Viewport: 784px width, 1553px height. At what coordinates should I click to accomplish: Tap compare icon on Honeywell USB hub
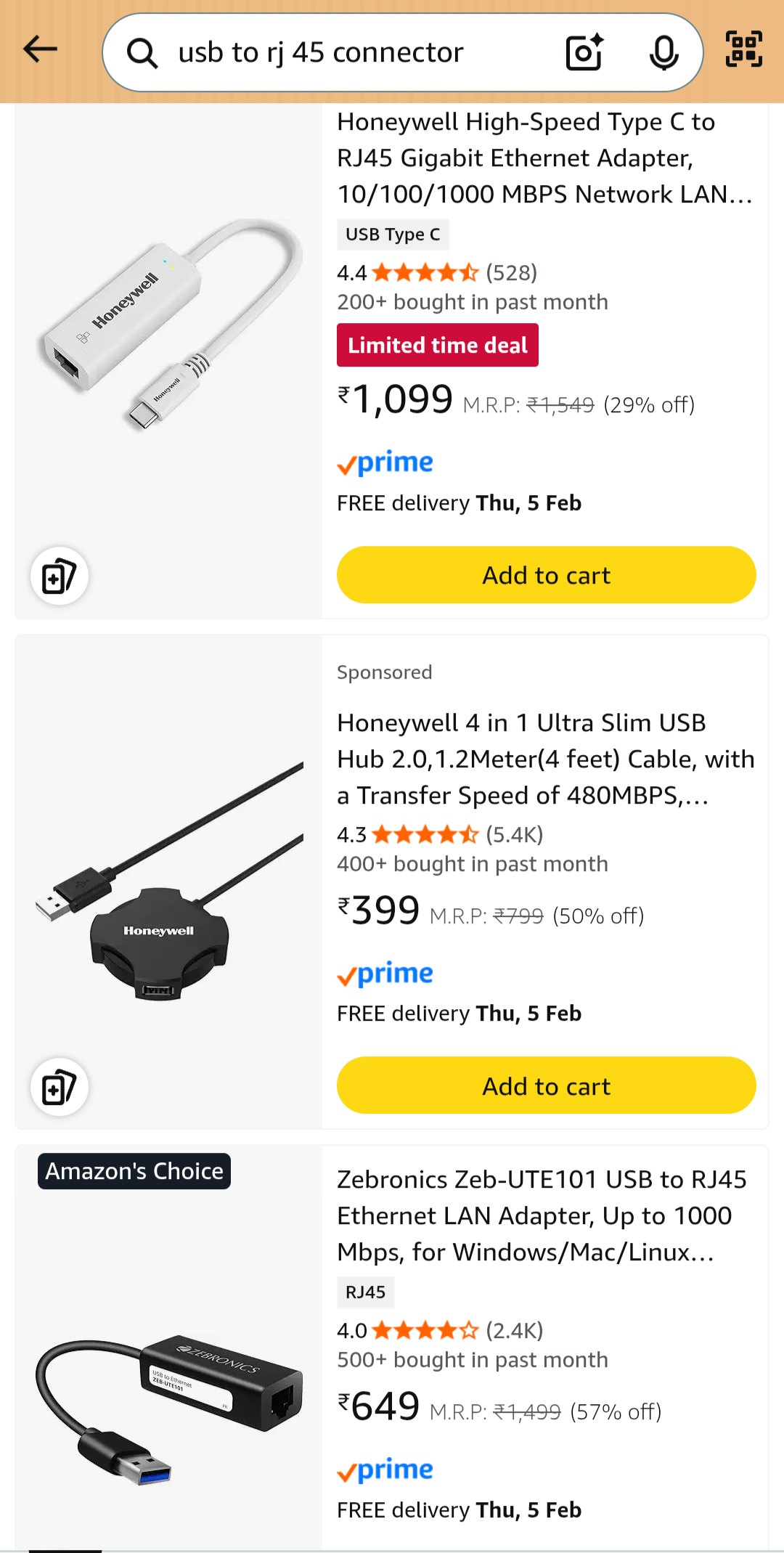point(60,1087)
